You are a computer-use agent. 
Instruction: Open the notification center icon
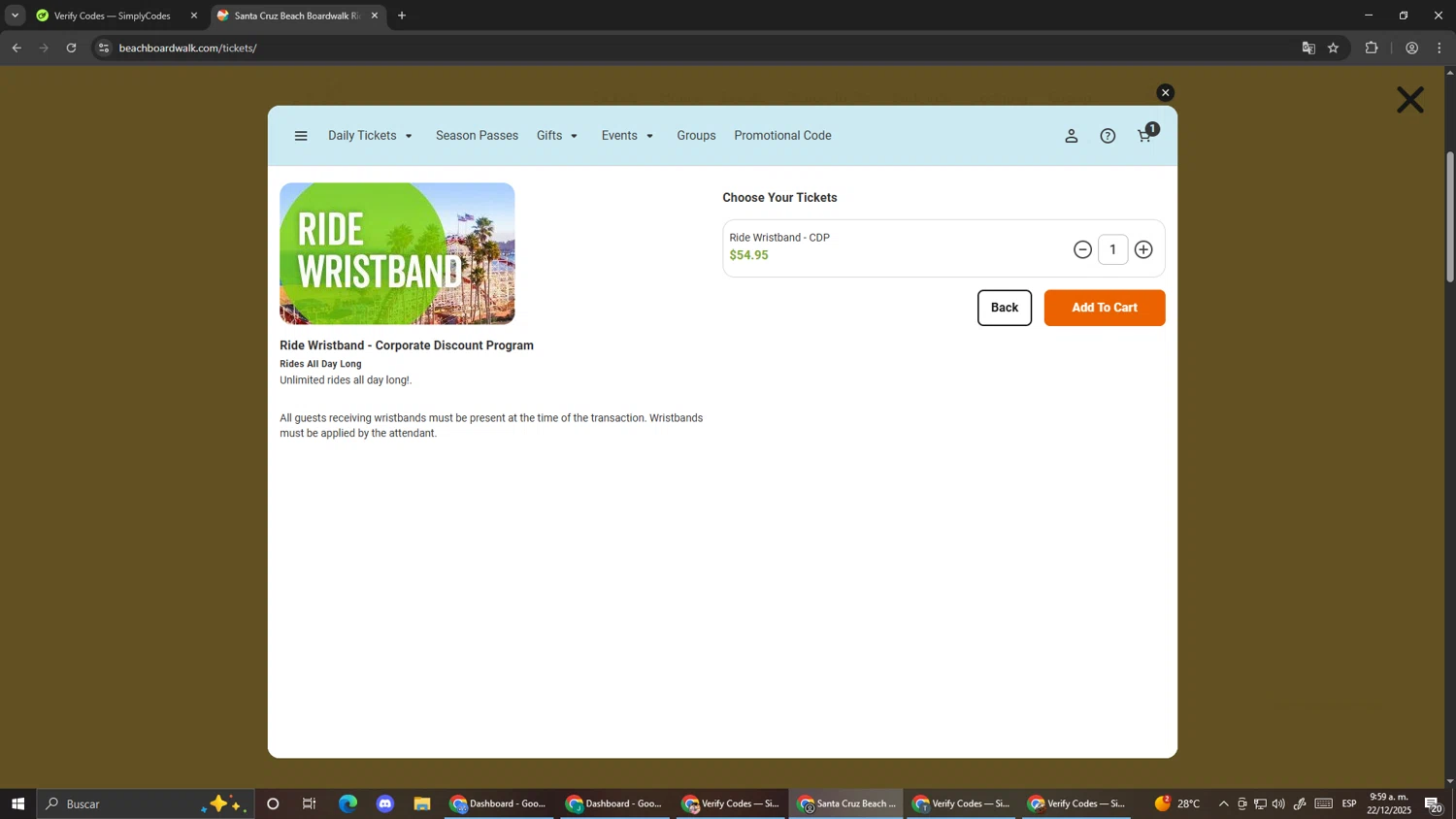point(1433,803)
